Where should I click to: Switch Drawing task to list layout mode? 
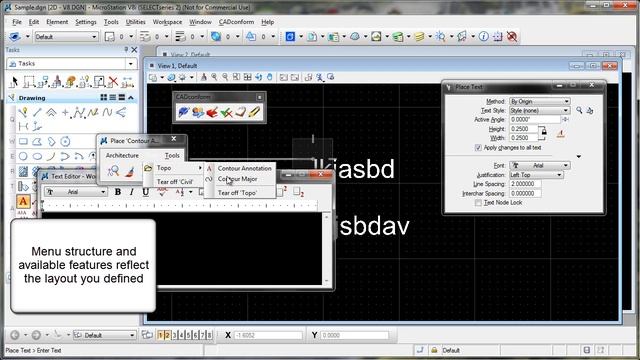pos(113,98)
